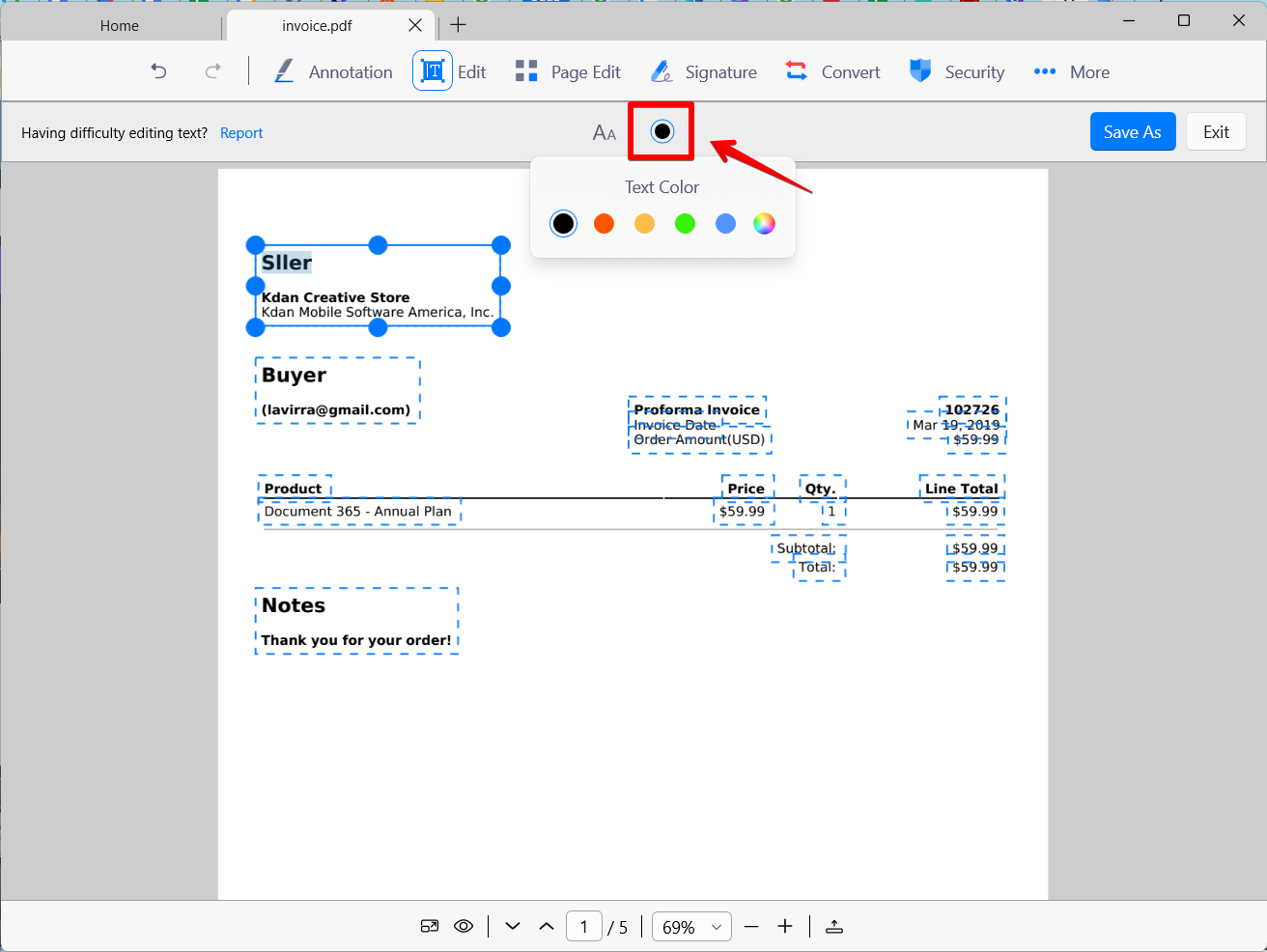Open the Convert tool

[832, 72]
